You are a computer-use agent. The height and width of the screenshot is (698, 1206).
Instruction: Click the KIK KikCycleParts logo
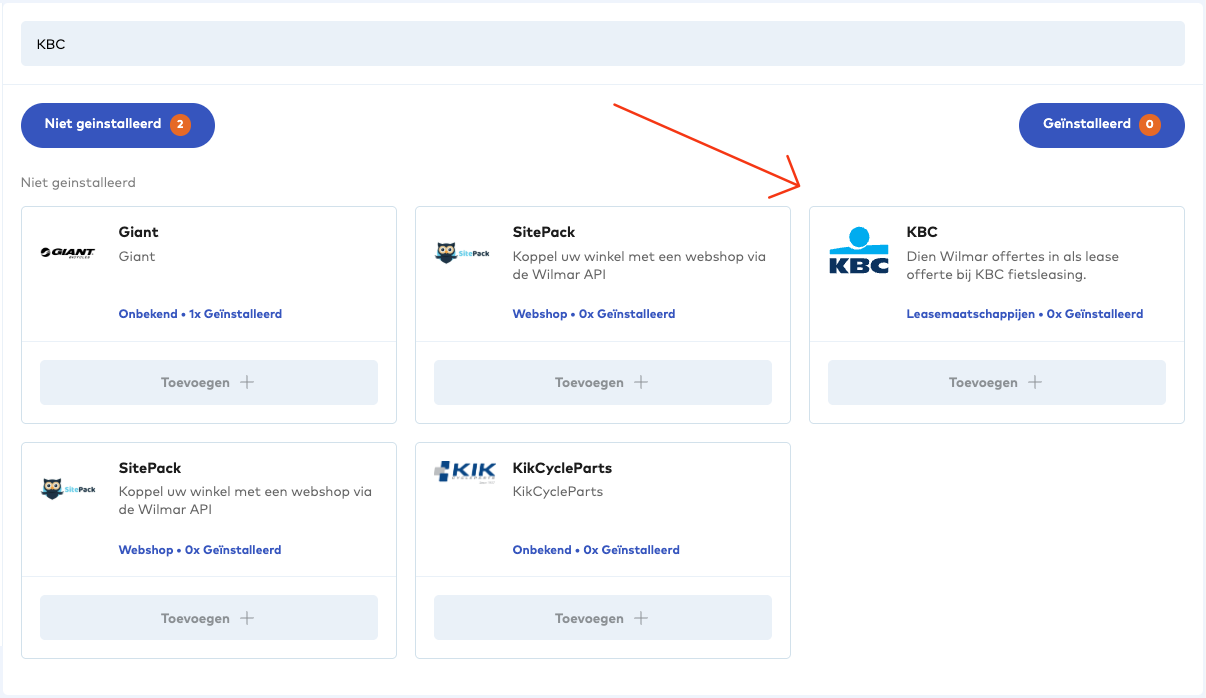(x=464, y=471)
